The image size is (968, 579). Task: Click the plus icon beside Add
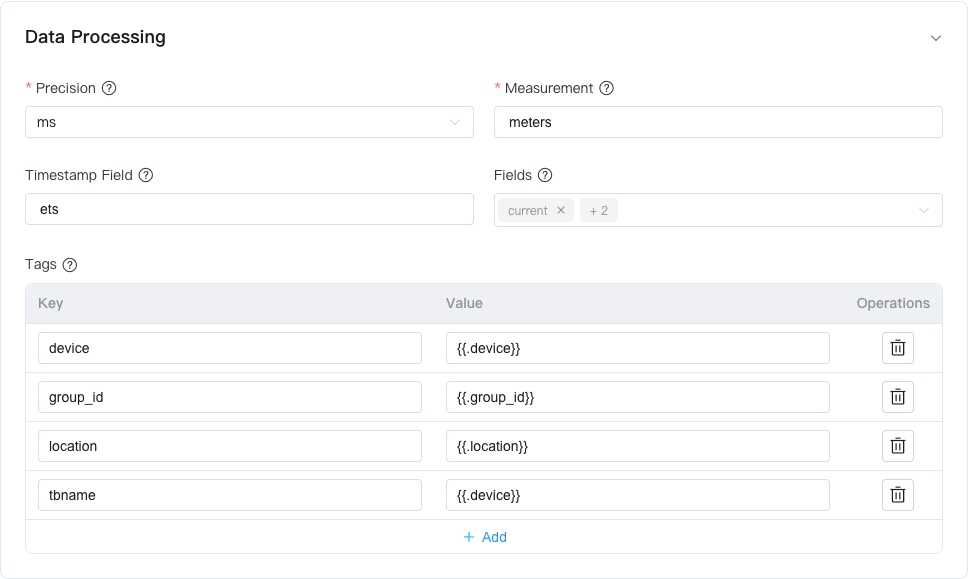click(x=469, y=537)
